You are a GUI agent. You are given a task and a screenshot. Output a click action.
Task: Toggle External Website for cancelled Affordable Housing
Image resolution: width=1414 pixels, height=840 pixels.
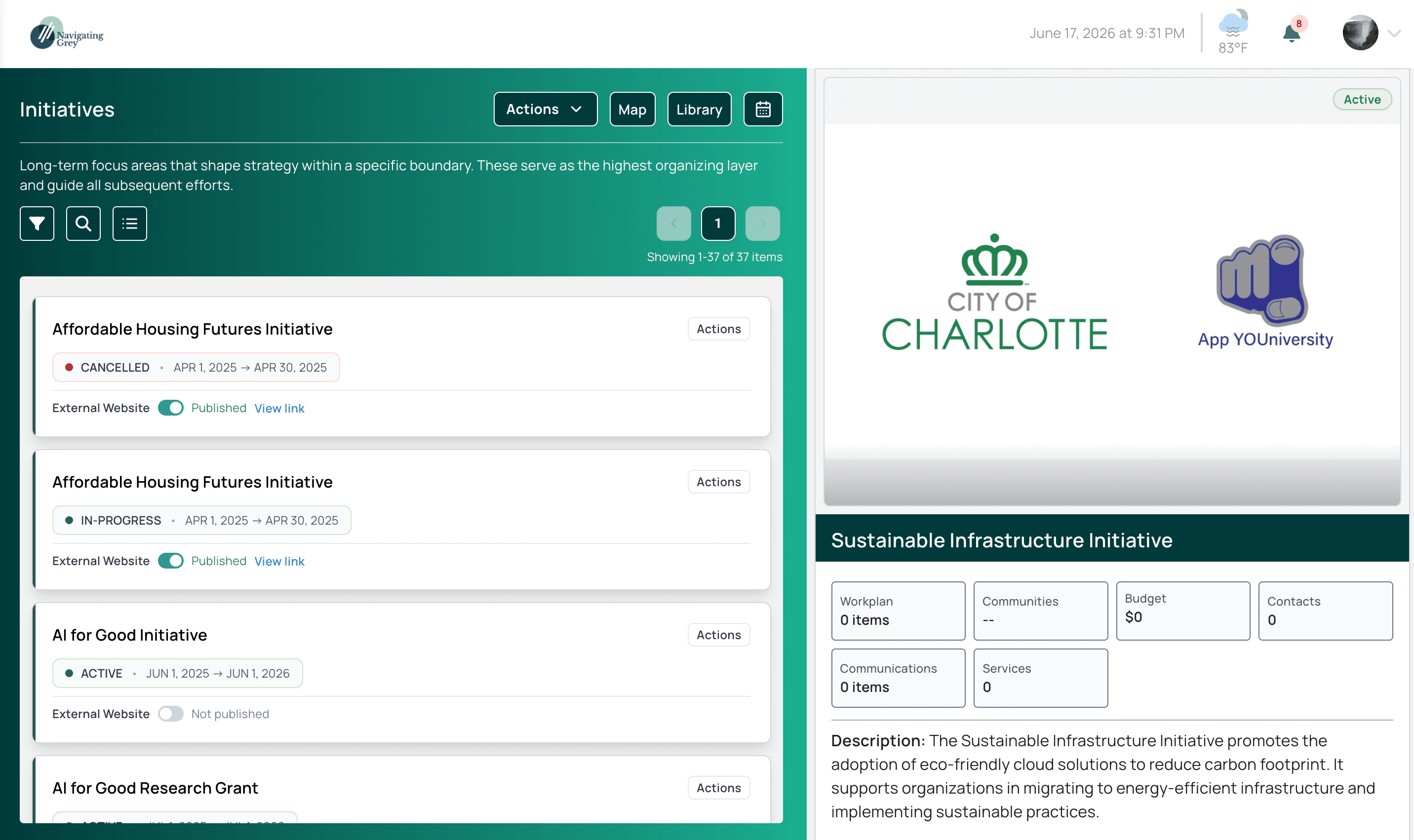pos(170,408)
